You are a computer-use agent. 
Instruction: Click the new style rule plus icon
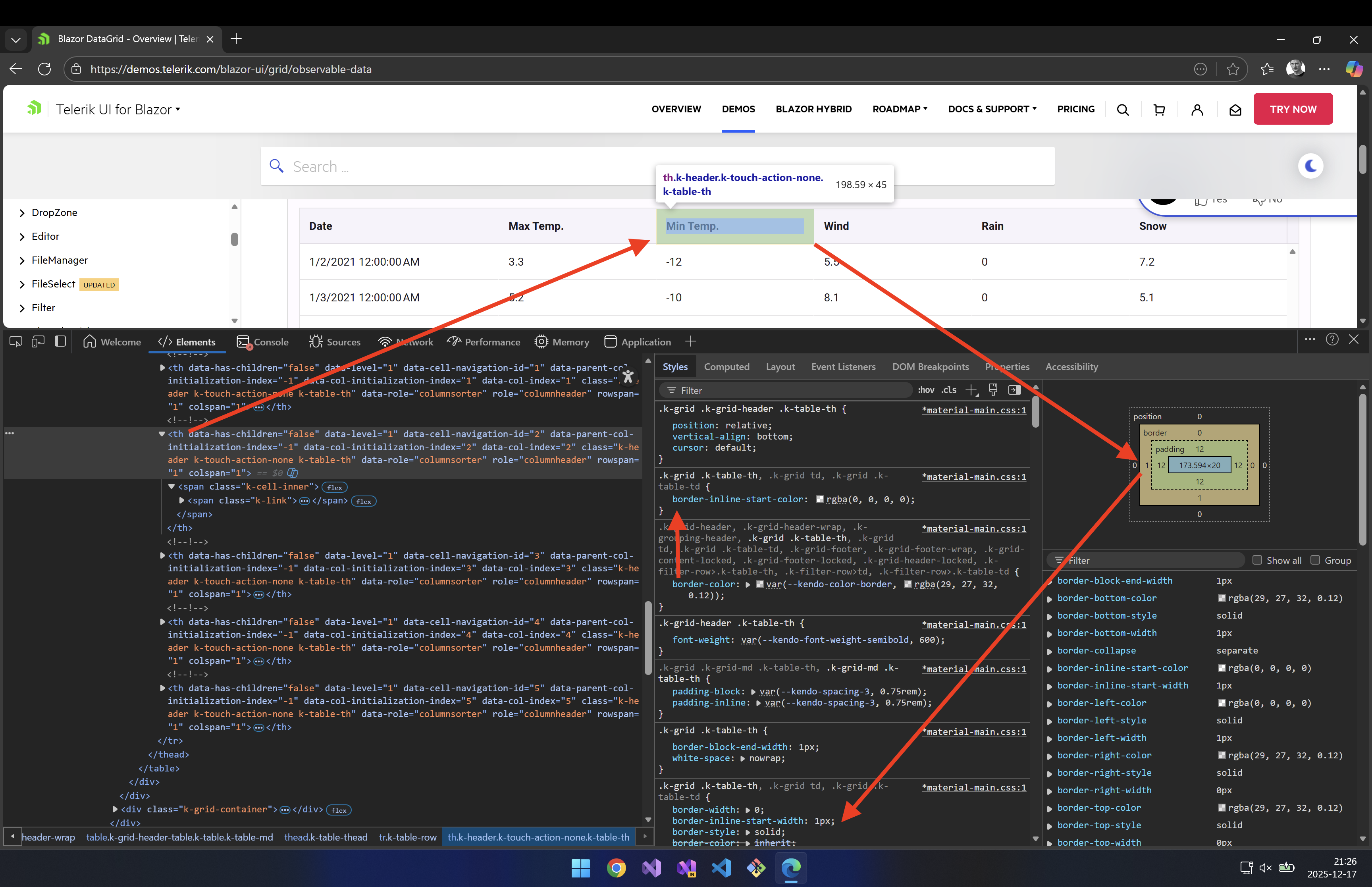pos(971,390)
